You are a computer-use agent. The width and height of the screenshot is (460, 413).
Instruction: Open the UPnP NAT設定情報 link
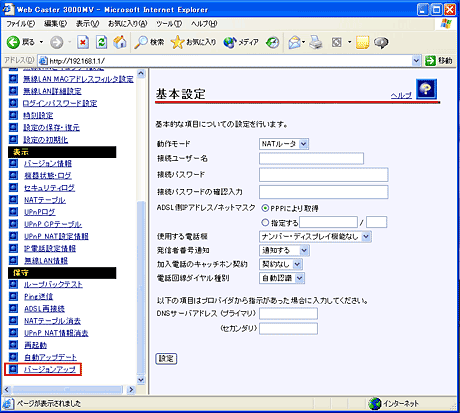click(x=56, y=236)
